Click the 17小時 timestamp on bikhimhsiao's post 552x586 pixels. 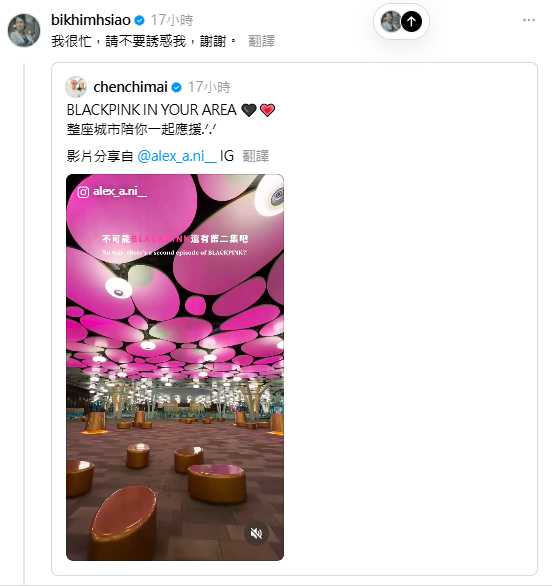[172, 20]
